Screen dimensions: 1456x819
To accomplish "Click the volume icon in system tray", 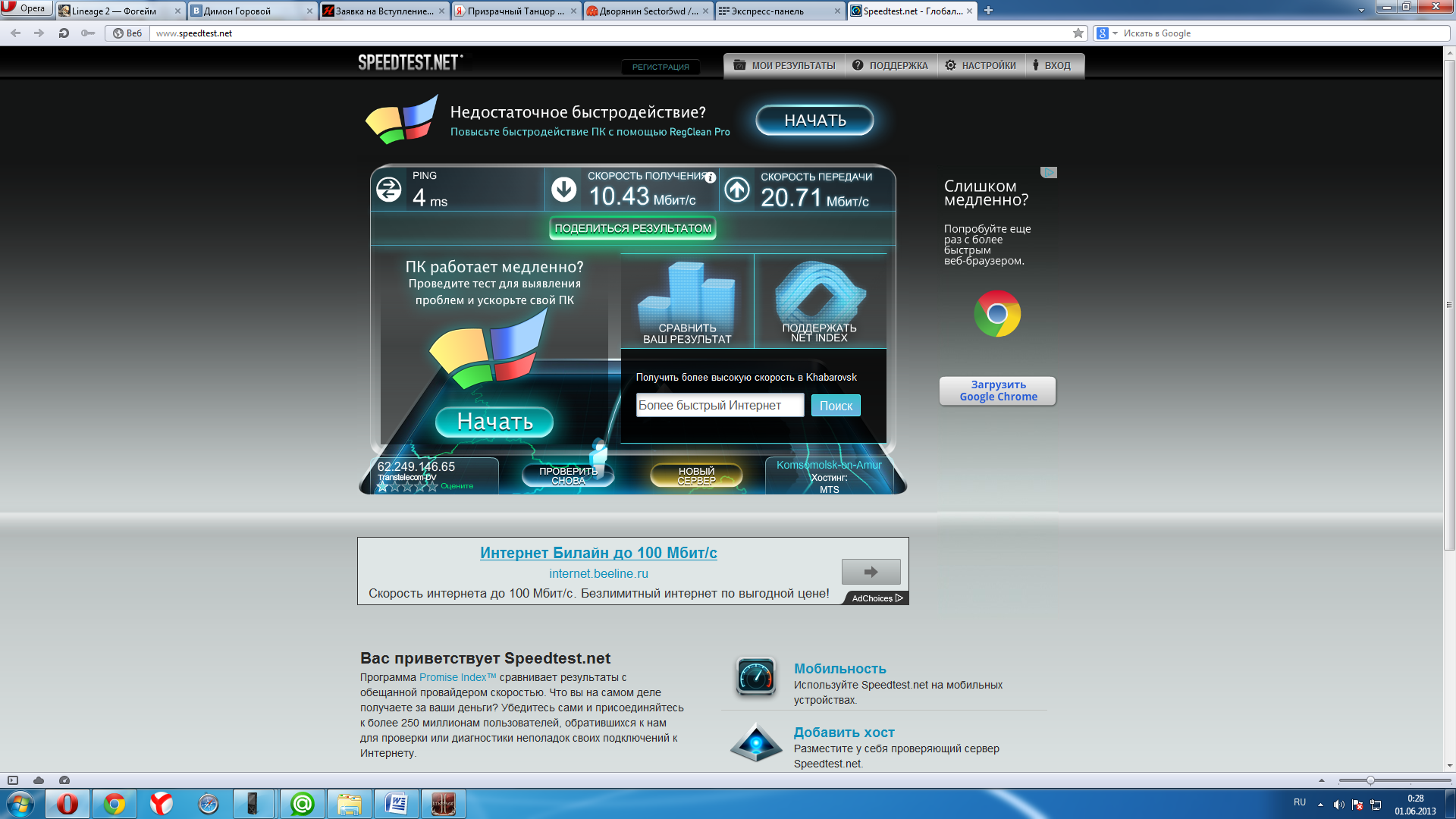I will 1338,805.
